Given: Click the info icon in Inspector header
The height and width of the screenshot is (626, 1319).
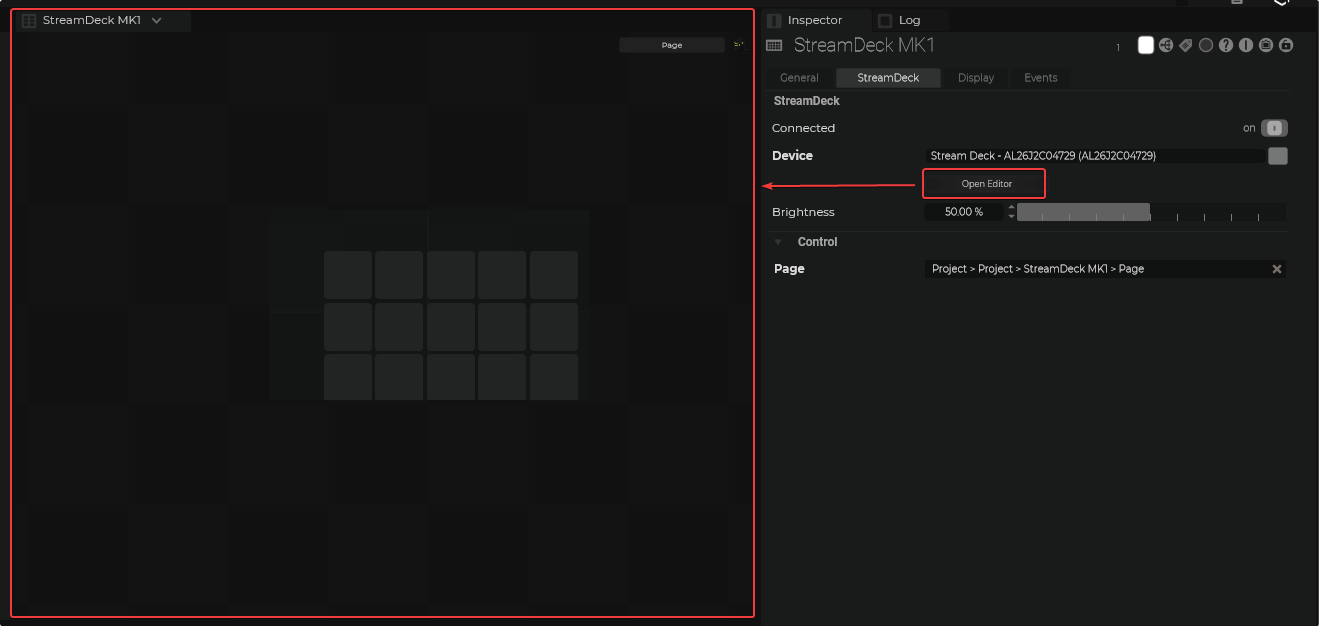Looking at the screenshot, I should 1246,45.
